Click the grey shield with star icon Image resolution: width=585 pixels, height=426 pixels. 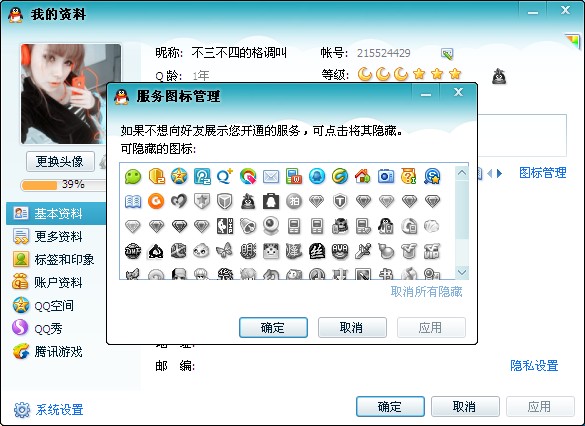tap(202, 201)
